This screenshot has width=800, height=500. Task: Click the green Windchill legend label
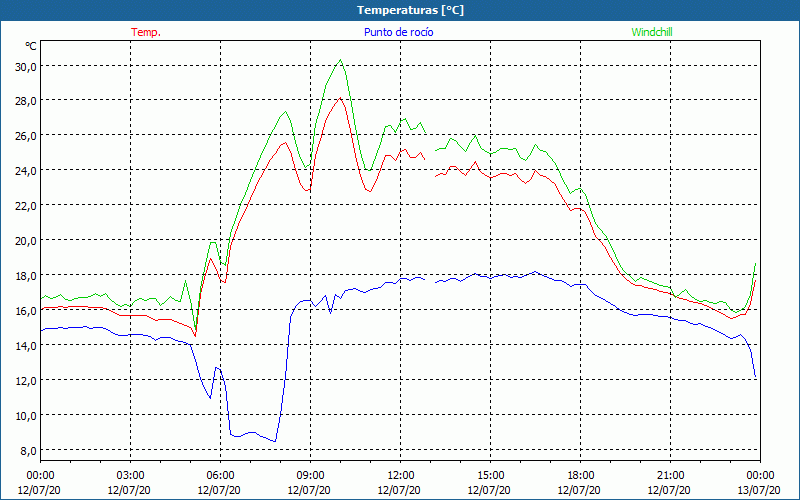click(x=652, y=32)
